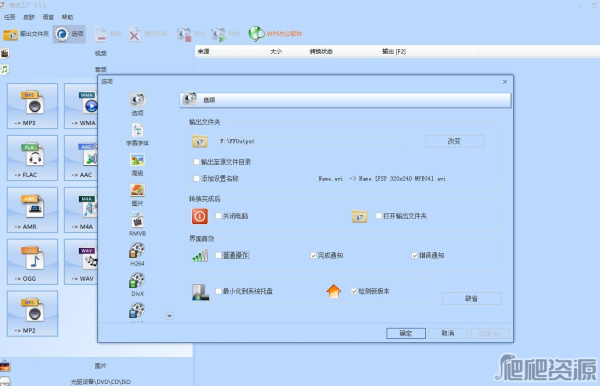
Task: Expand the 音频 category panel
Action: tap(101, 69)
